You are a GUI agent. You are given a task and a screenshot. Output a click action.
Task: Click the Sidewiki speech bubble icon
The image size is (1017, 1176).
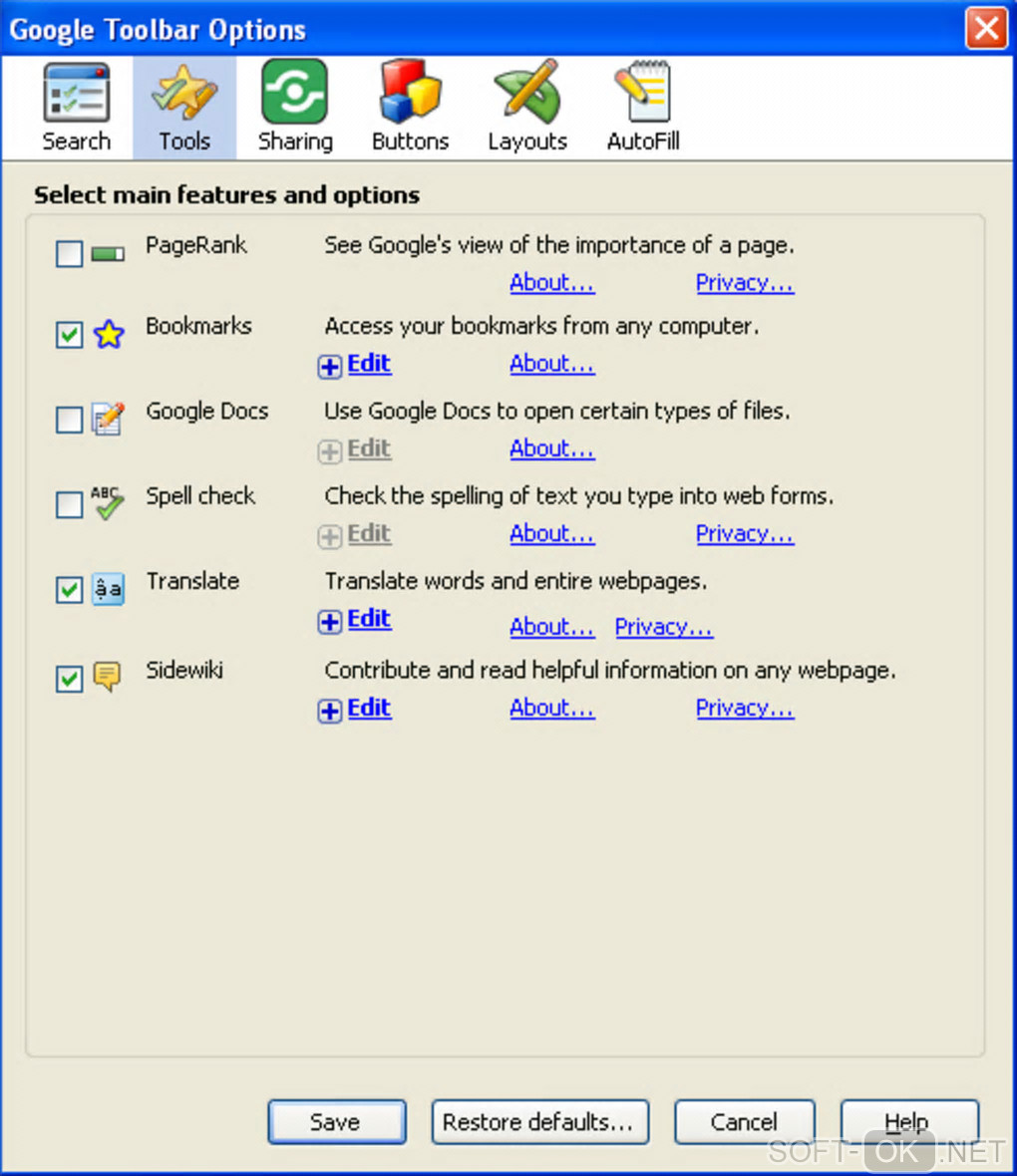coord(108,677)
